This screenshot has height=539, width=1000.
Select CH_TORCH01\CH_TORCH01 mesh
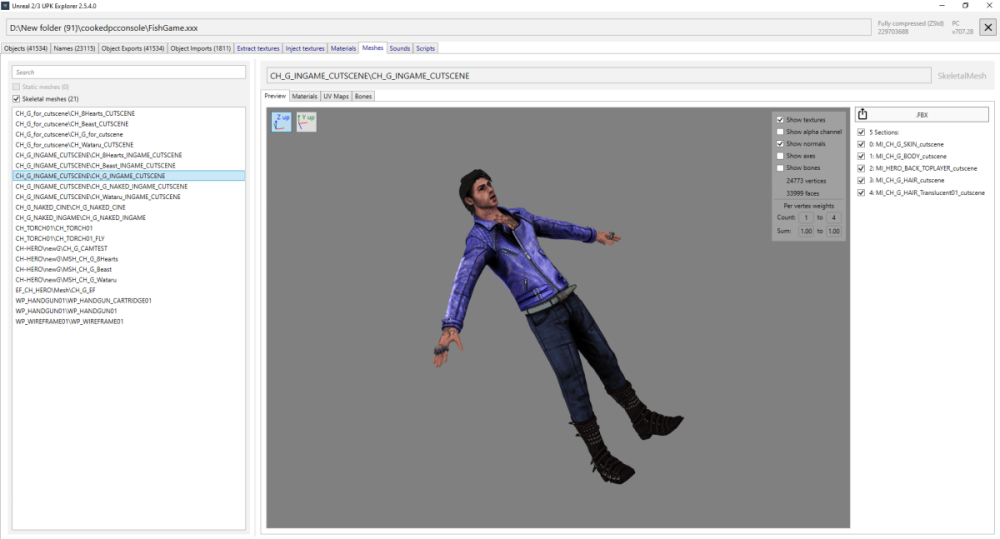[128, 228]
